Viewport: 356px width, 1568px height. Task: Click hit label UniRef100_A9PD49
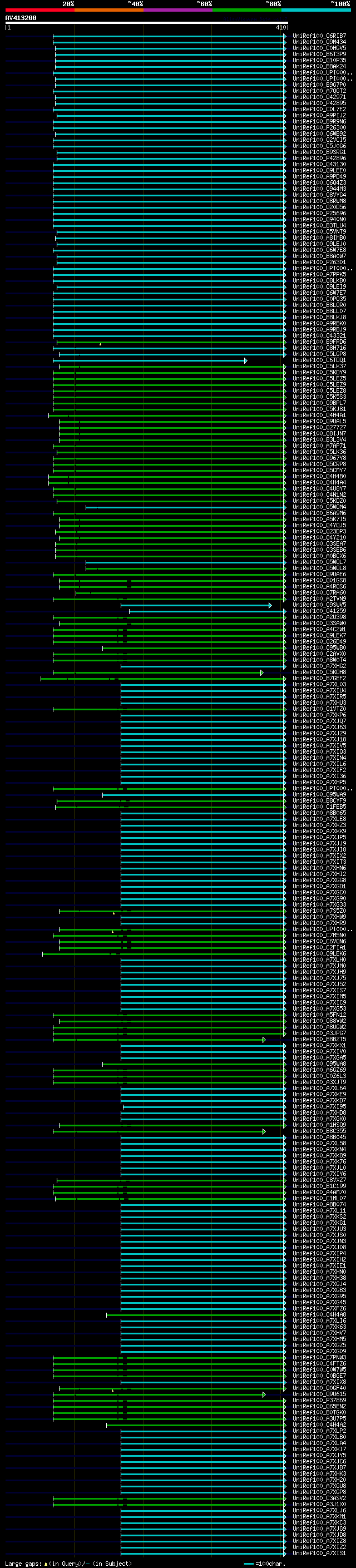click(x=319, y=176)
